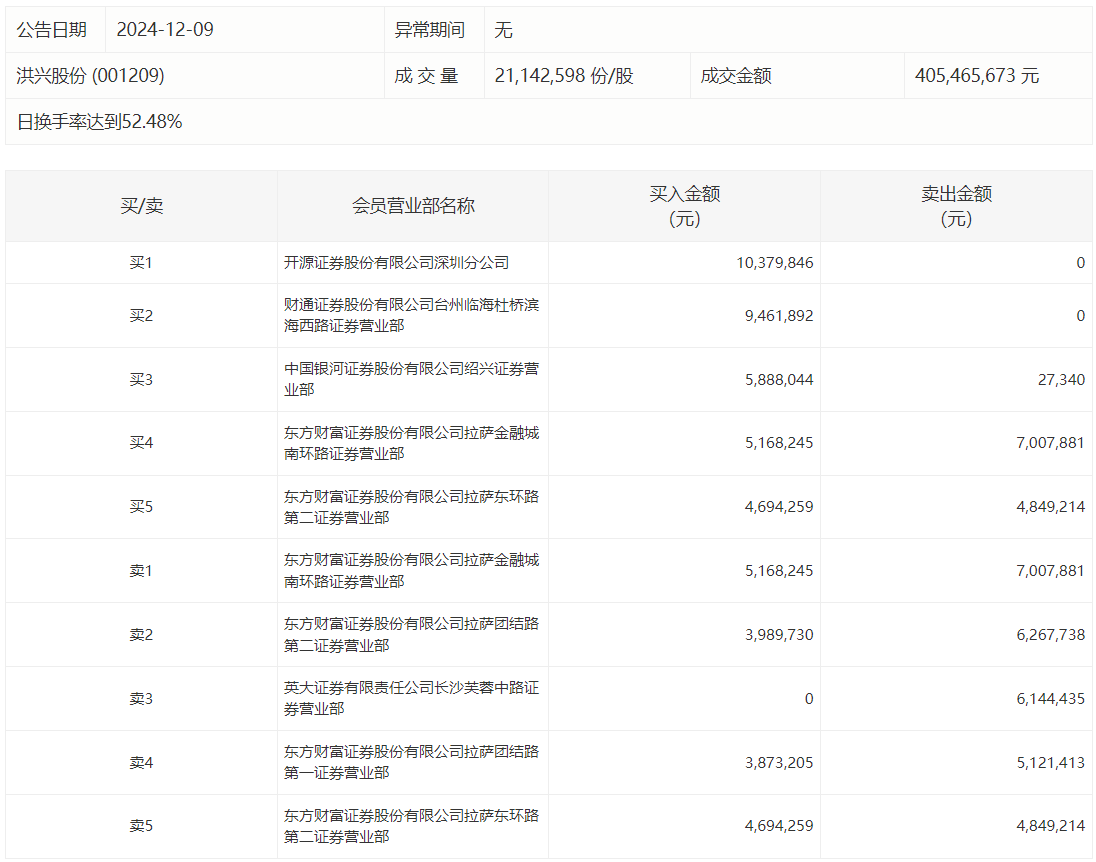
Task: Open 开源证券股份有限公司深圳分公司 broker entry
Action: pos(397,263)
